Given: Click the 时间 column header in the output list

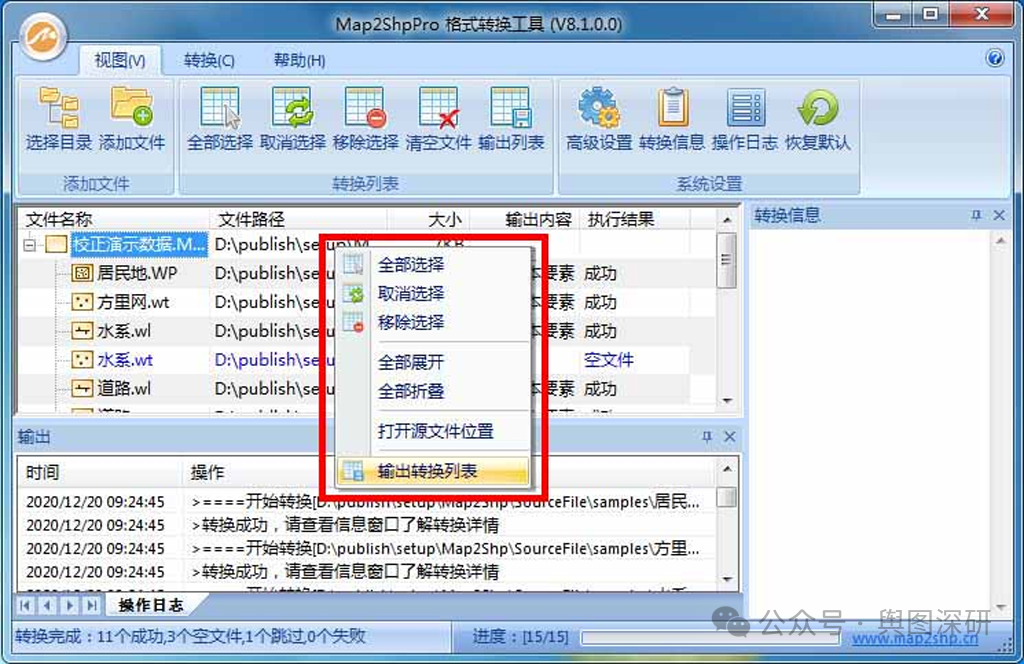Looking at the screenshot, I should 100,472.
